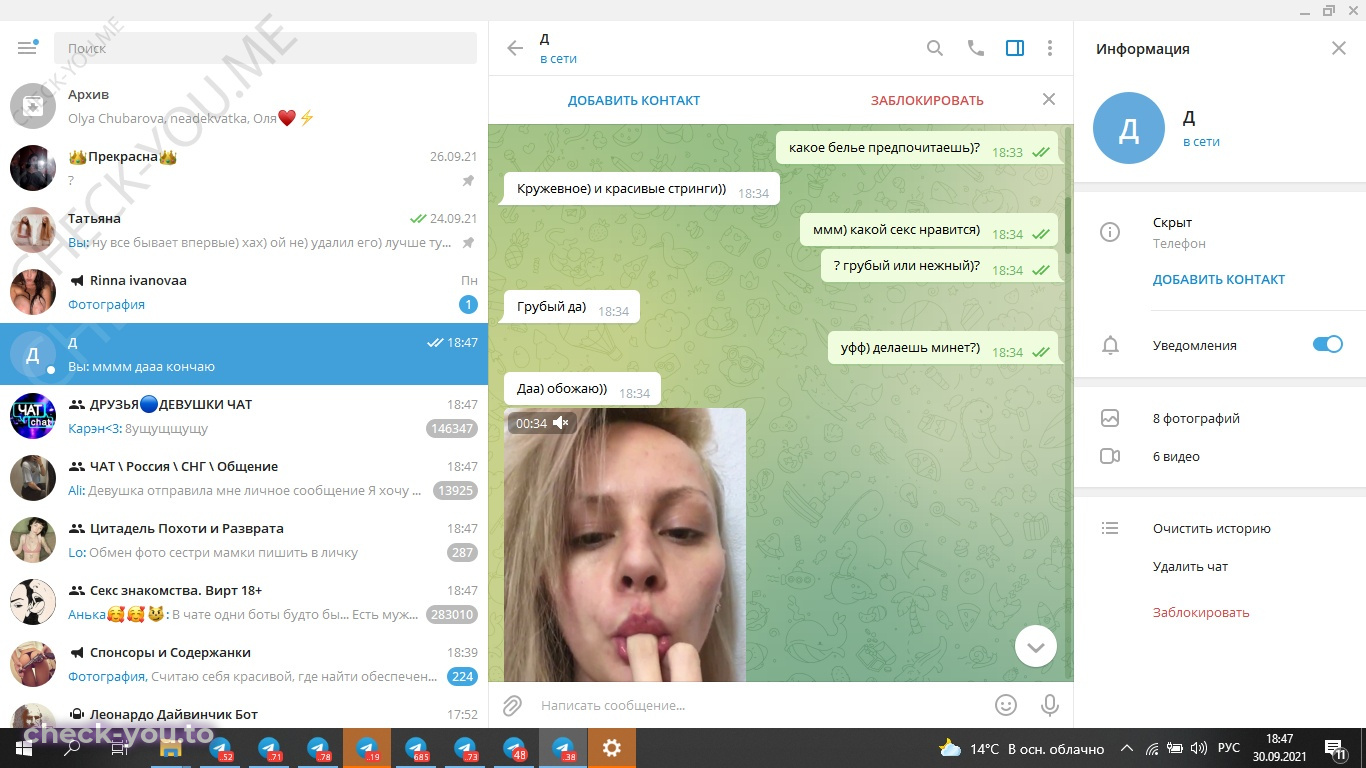1366x768 pixels.
Task: Click the weather widget 14°C
Action: coord(1021,748)
